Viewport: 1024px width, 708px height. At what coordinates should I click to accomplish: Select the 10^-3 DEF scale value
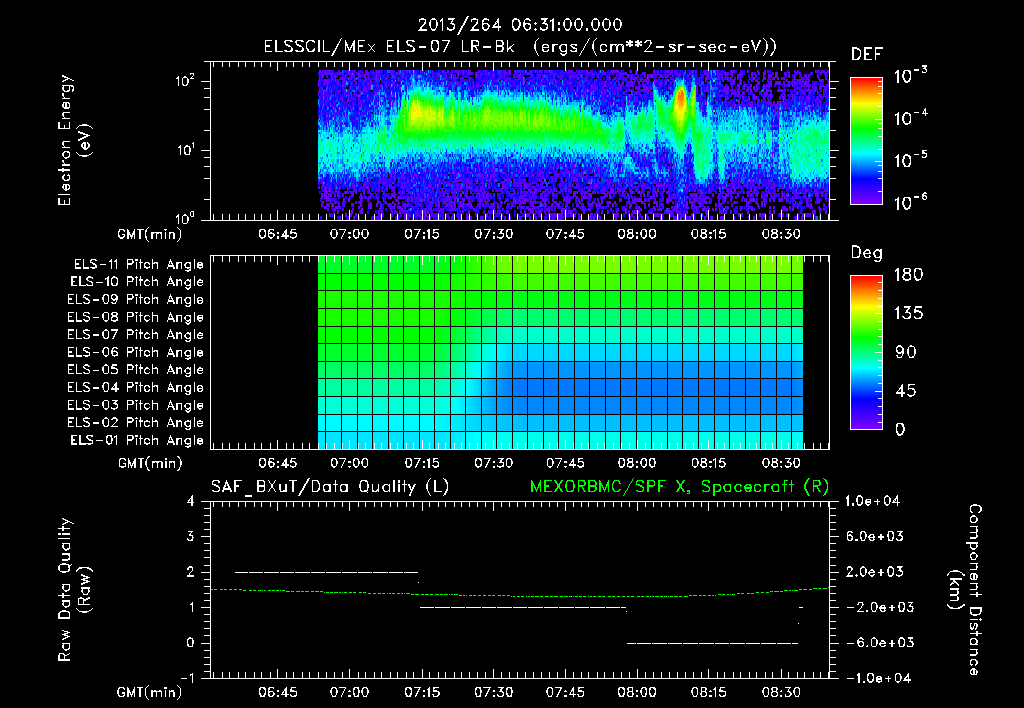(x=910, y=76)
